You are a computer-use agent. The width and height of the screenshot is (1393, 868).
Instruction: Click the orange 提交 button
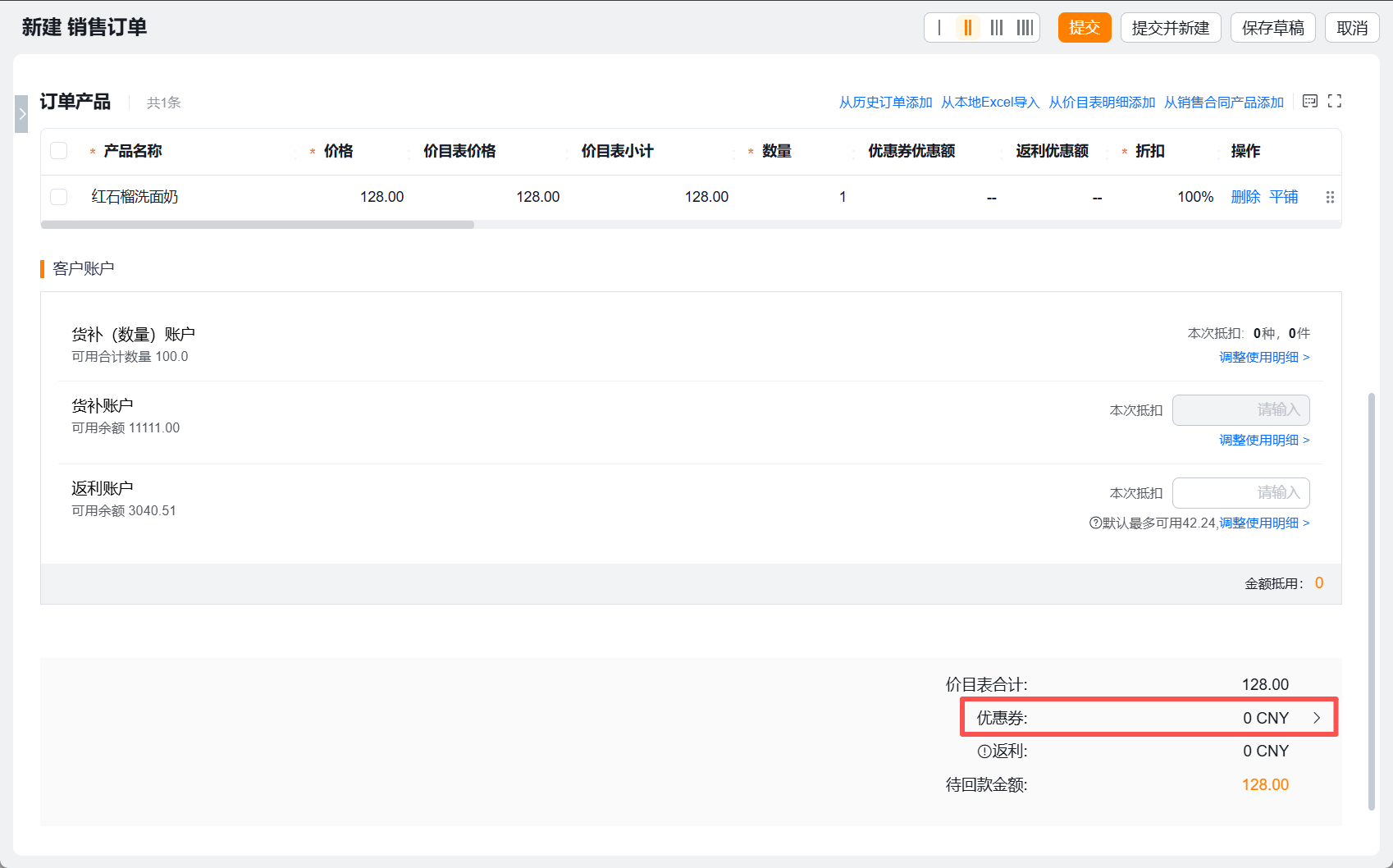(1085, 28)
